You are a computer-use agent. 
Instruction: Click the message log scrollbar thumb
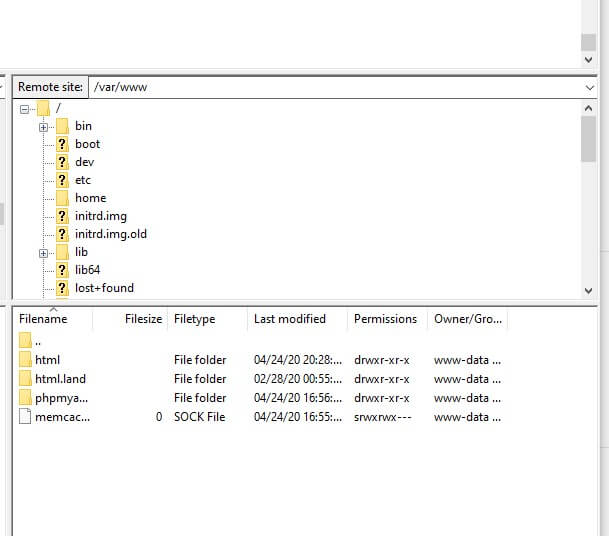[x=588, y=42]
